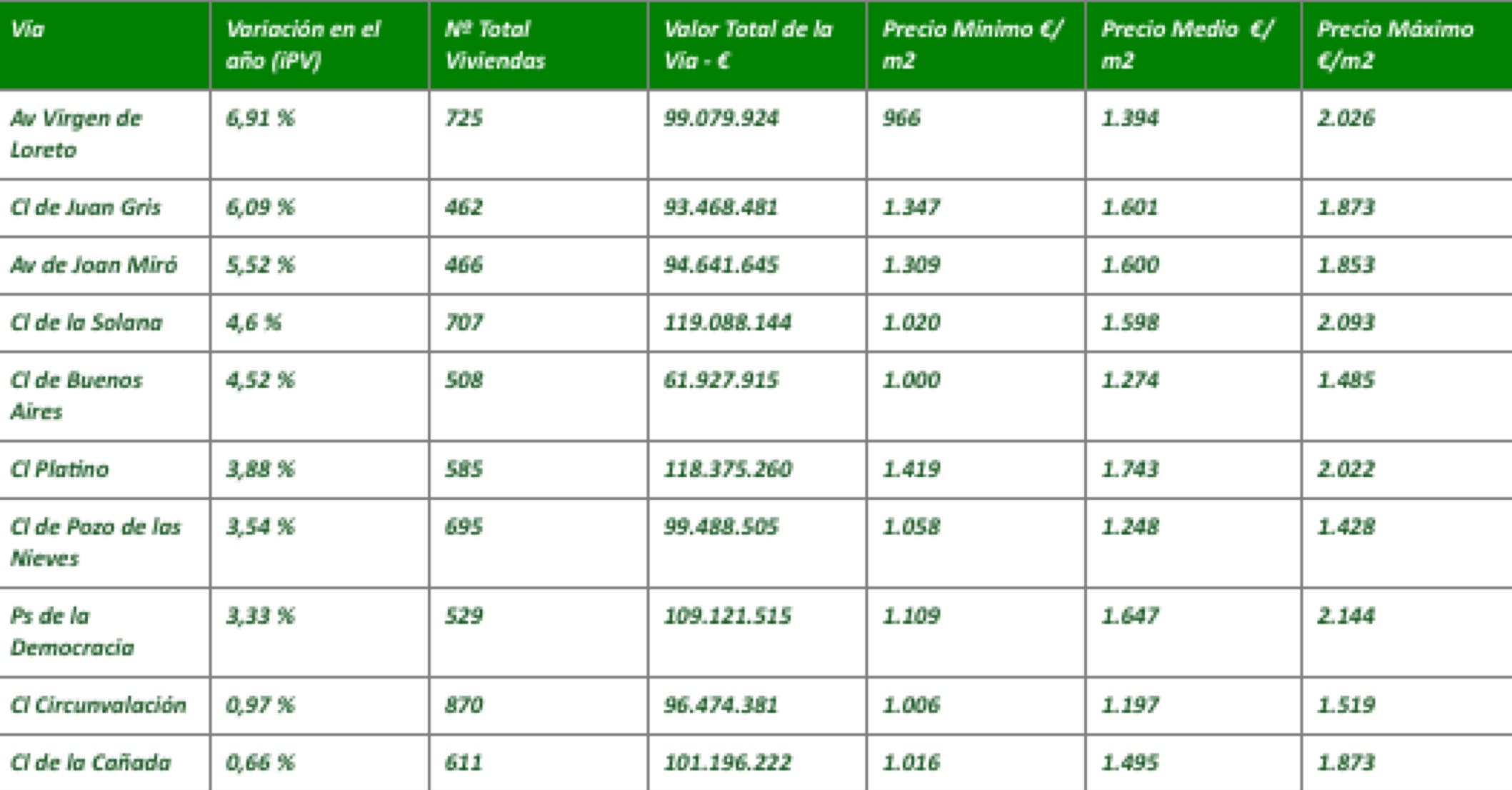This screenshot has height=790, width=1512.
Task: Select the 'Cl de Buenos Aires' cell
Action: (76, 396)
